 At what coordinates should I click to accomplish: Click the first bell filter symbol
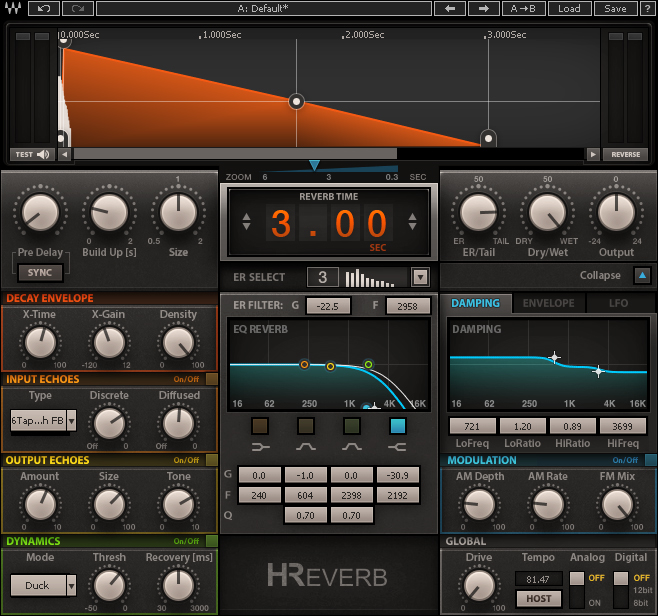pyautogui.click(x=306, y=447)
